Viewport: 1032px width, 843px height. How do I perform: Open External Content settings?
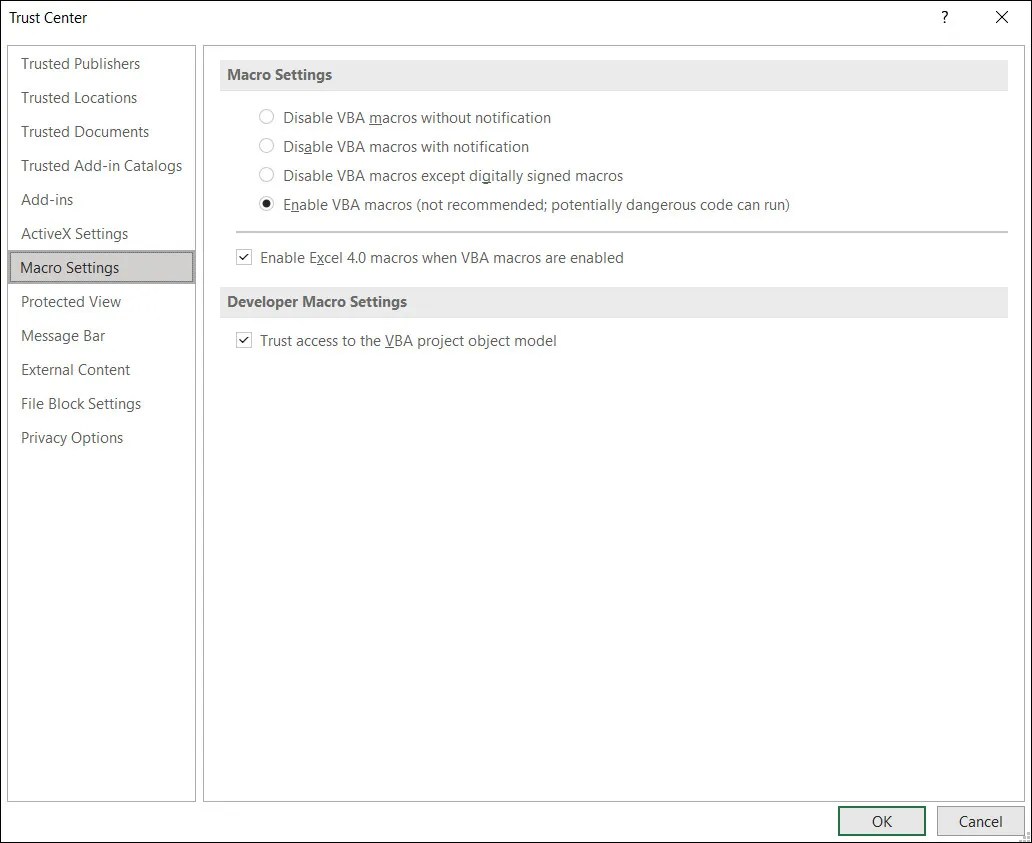(75, 369)
